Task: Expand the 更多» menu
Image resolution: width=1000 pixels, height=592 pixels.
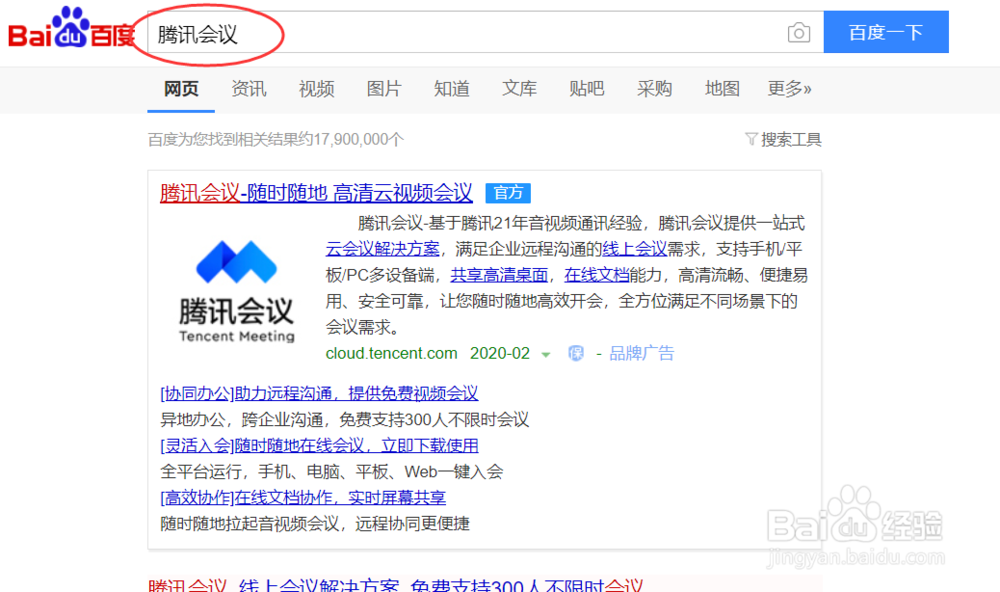Action: tap(790, 89)
